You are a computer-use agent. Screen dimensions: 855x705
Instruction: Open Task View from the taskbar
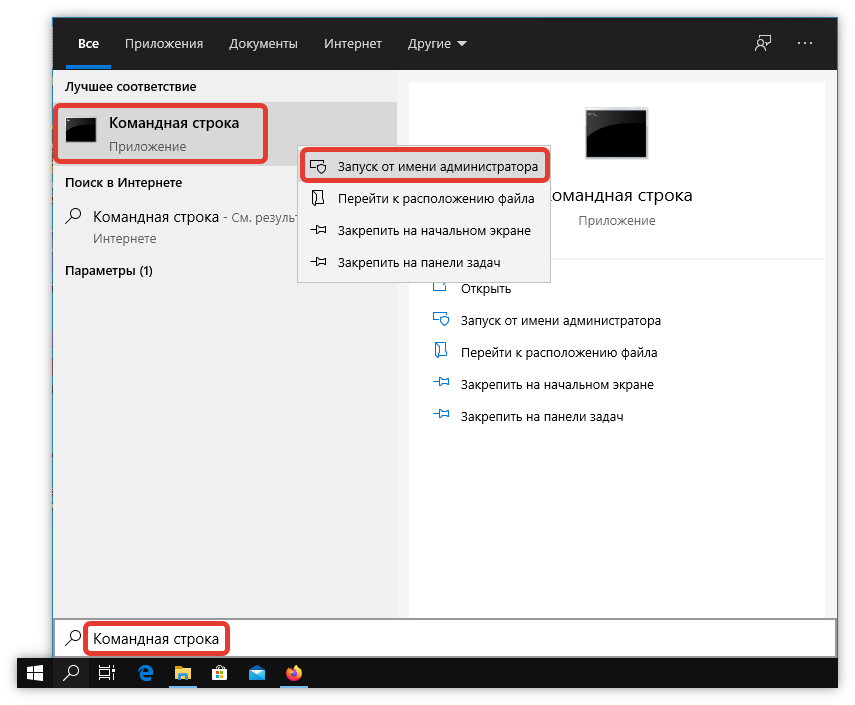107,674
